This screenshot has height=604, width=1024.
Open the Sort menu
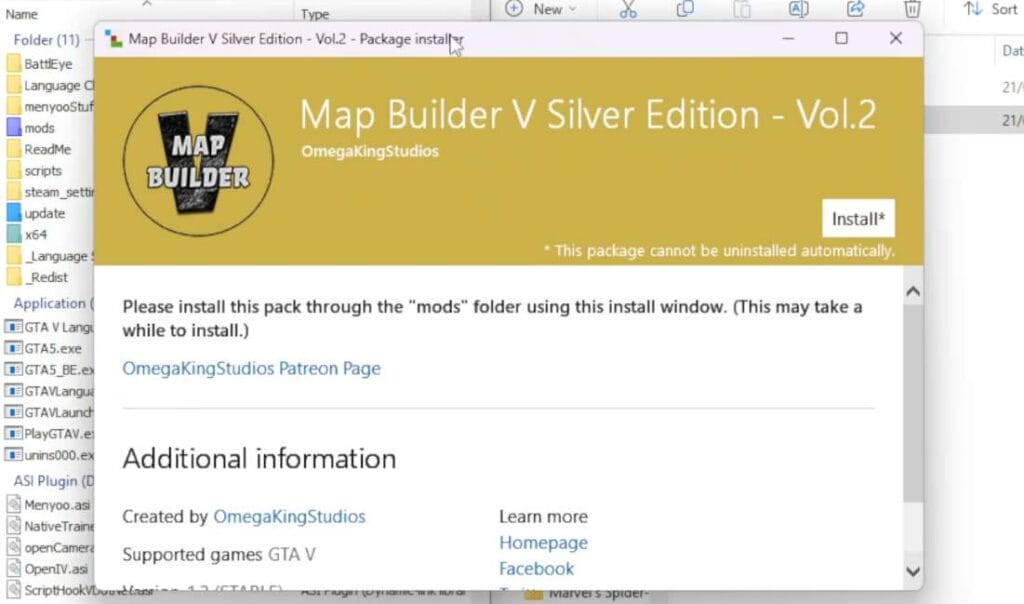tap(991, 9)
